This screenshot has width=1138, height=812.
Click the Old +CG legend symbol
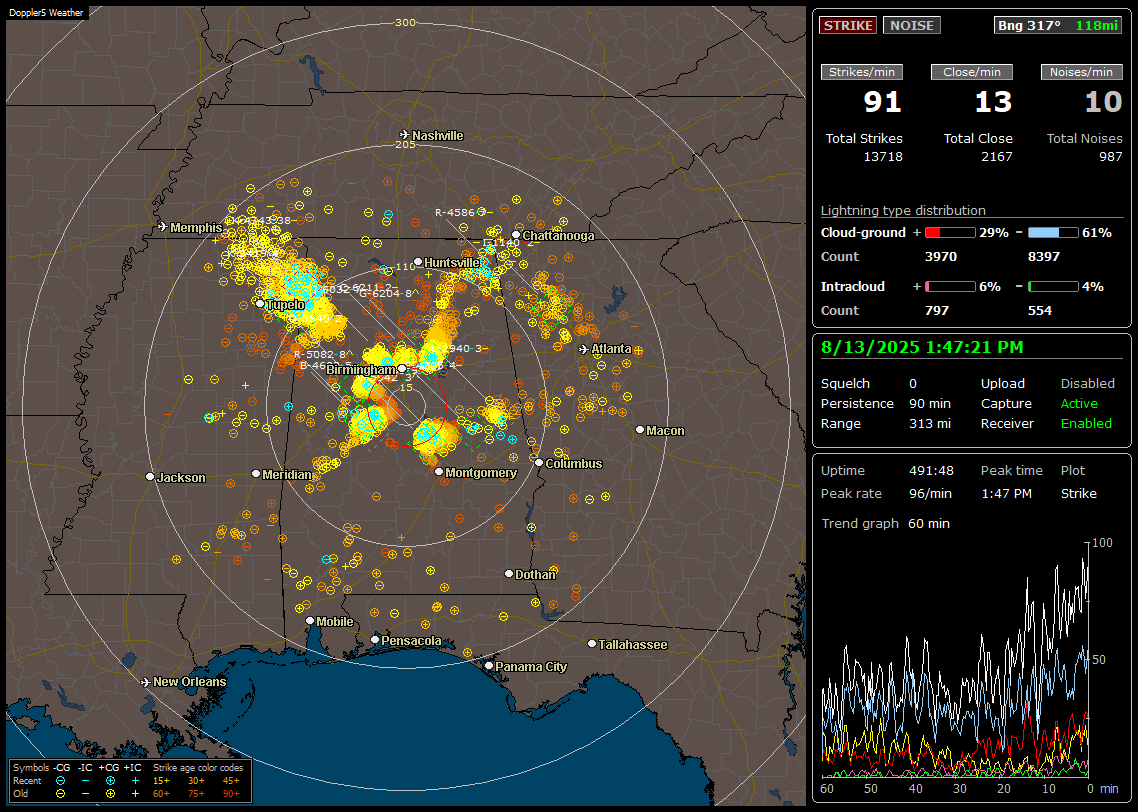point(110,793)
